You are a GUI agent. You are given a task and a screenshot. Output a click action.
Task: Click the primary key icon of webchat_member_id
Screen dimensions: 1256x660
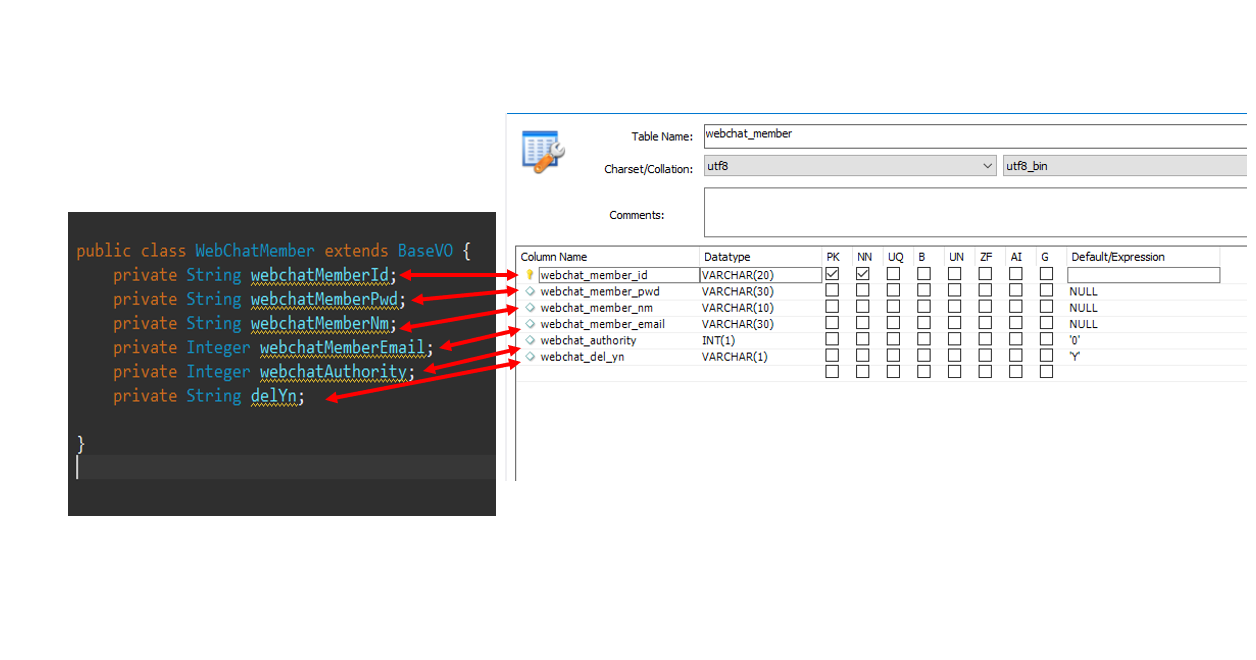pyautogui.click(x=530, y=275)
